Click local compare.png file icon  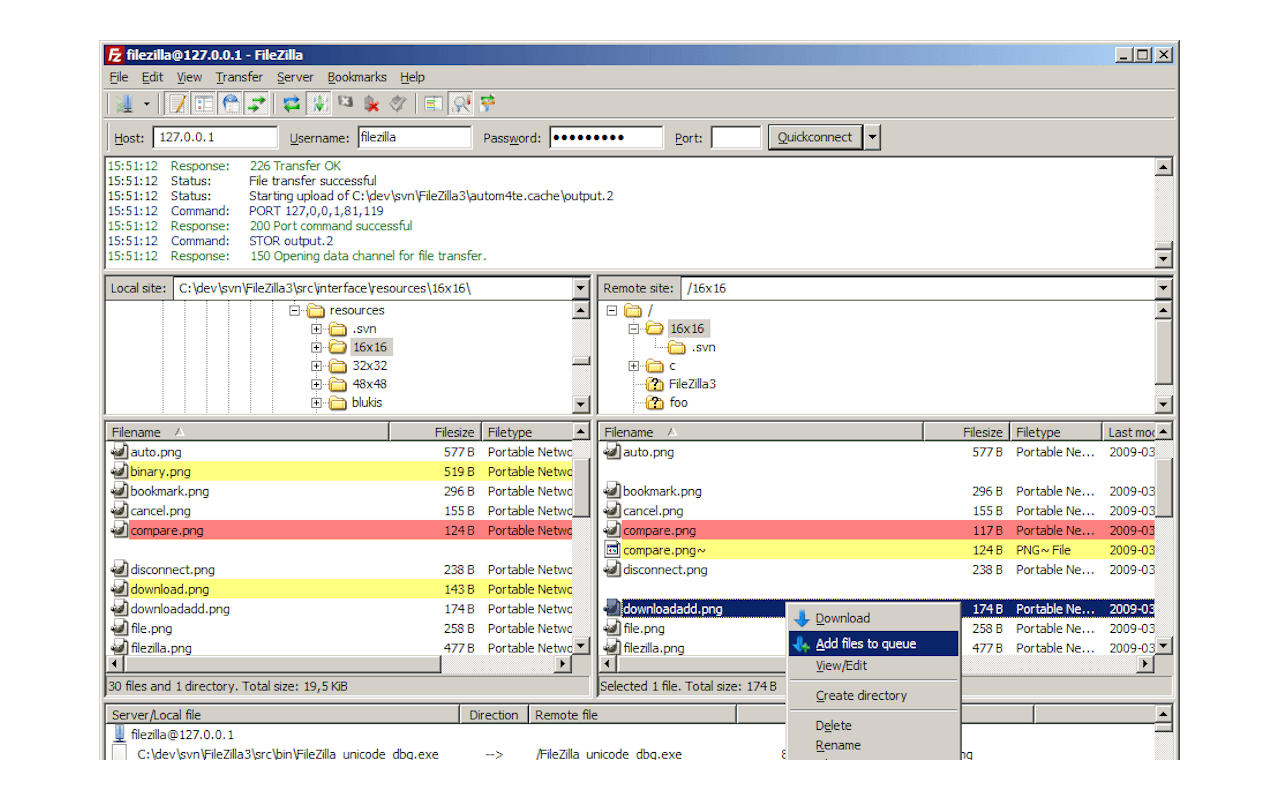pos(120,530)
